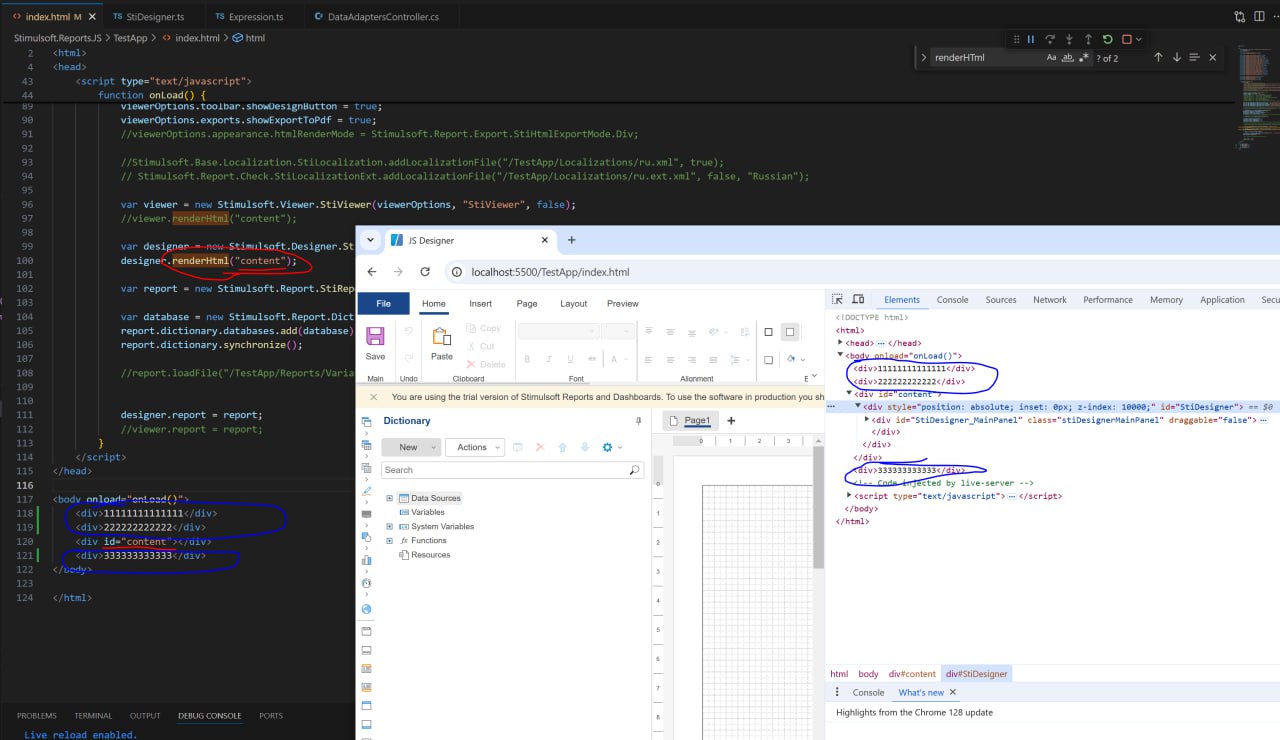
Task: Expand the script node in the Elements tree
Action: coord(850,496)
